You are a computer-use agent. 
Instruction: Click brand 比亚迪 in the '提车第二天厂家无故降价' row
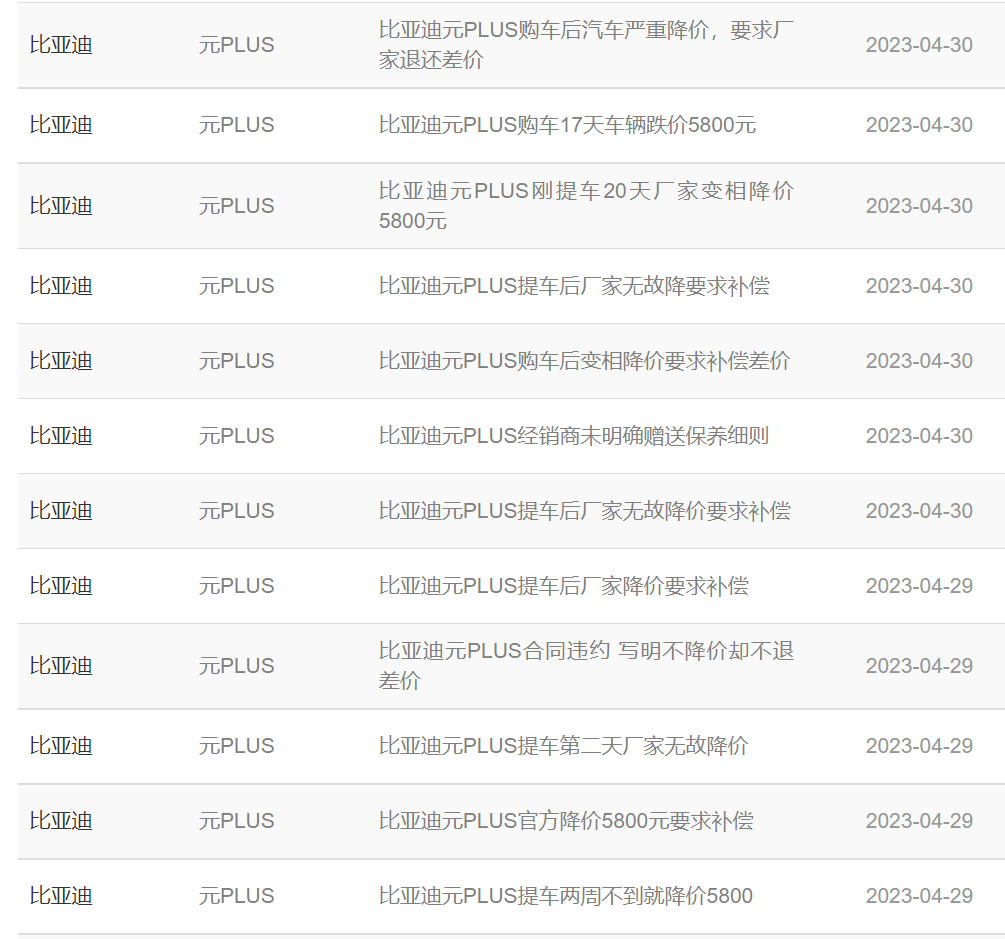(61, 746)
